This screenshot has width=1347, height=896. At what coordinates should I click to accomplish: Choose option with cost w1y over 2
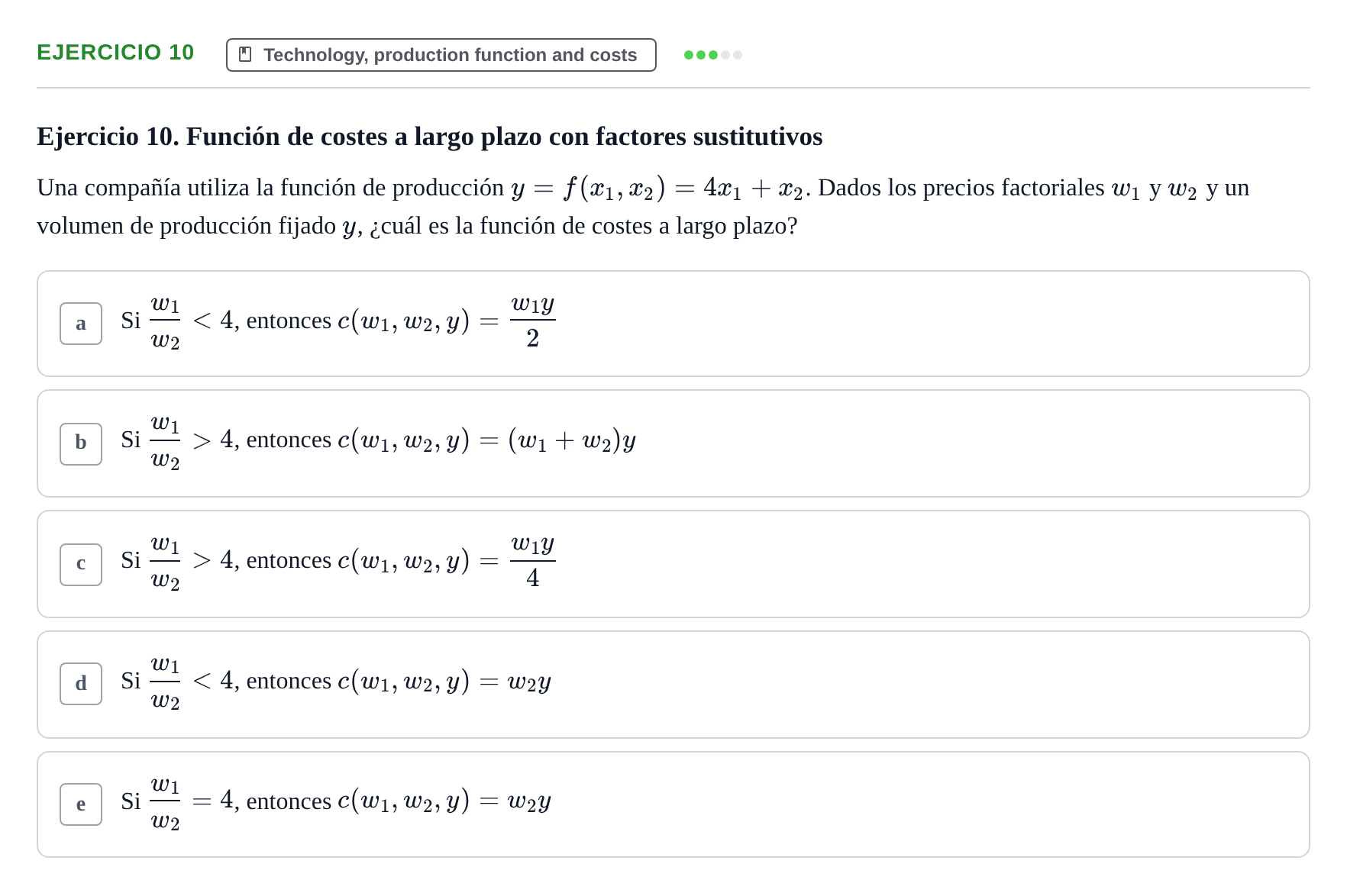pos(673,324)
